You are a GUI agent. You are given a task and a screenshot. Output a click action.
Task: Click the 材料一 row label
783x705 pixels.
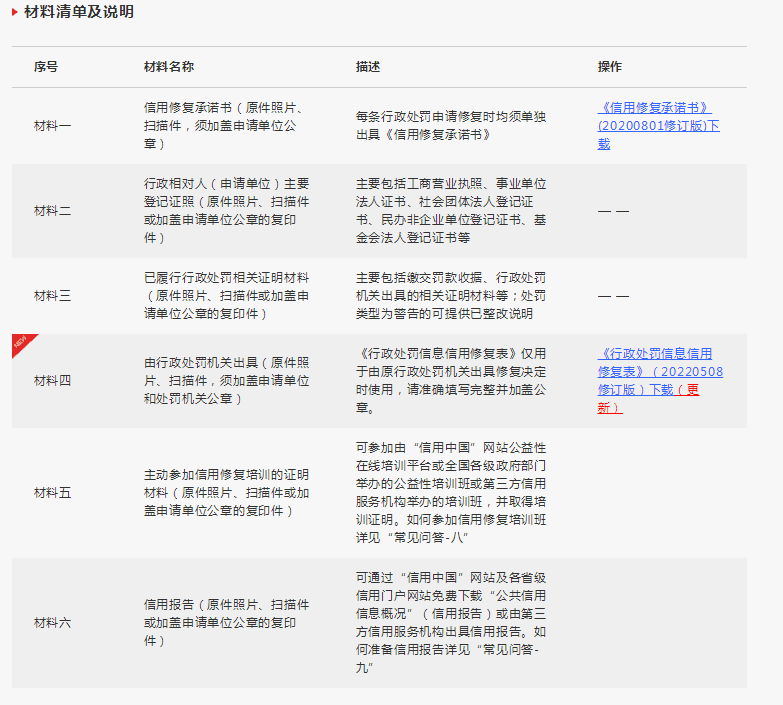tap(53, 126)
